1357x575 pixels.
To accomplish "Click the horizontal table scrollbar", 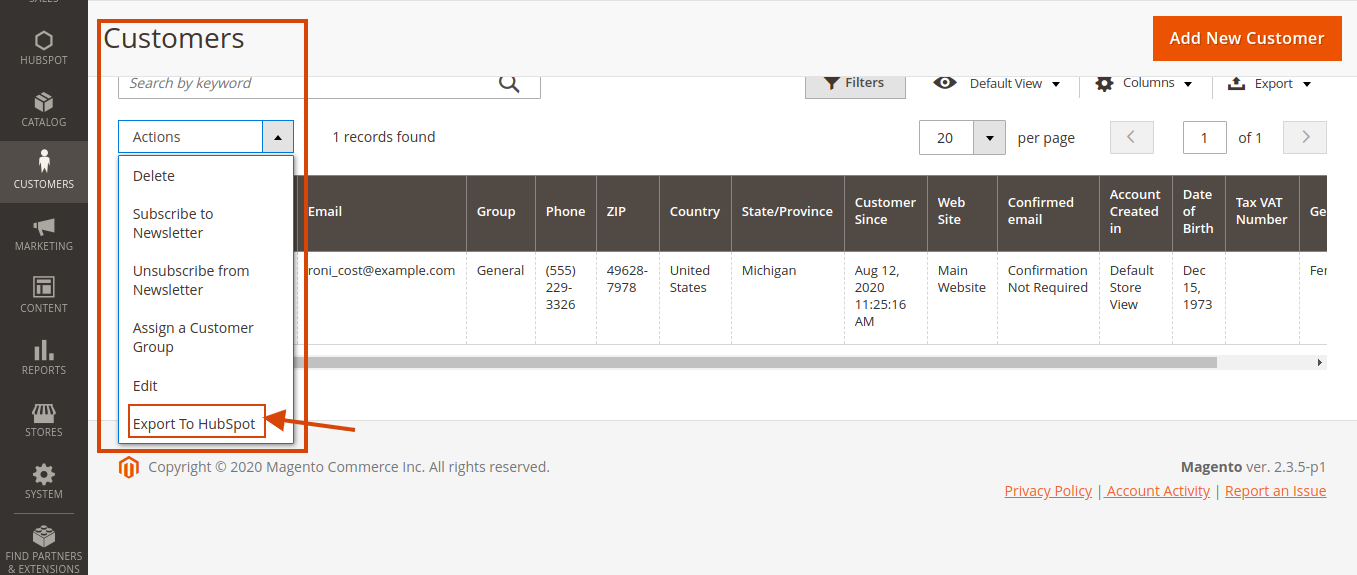I will click(757, 362).
